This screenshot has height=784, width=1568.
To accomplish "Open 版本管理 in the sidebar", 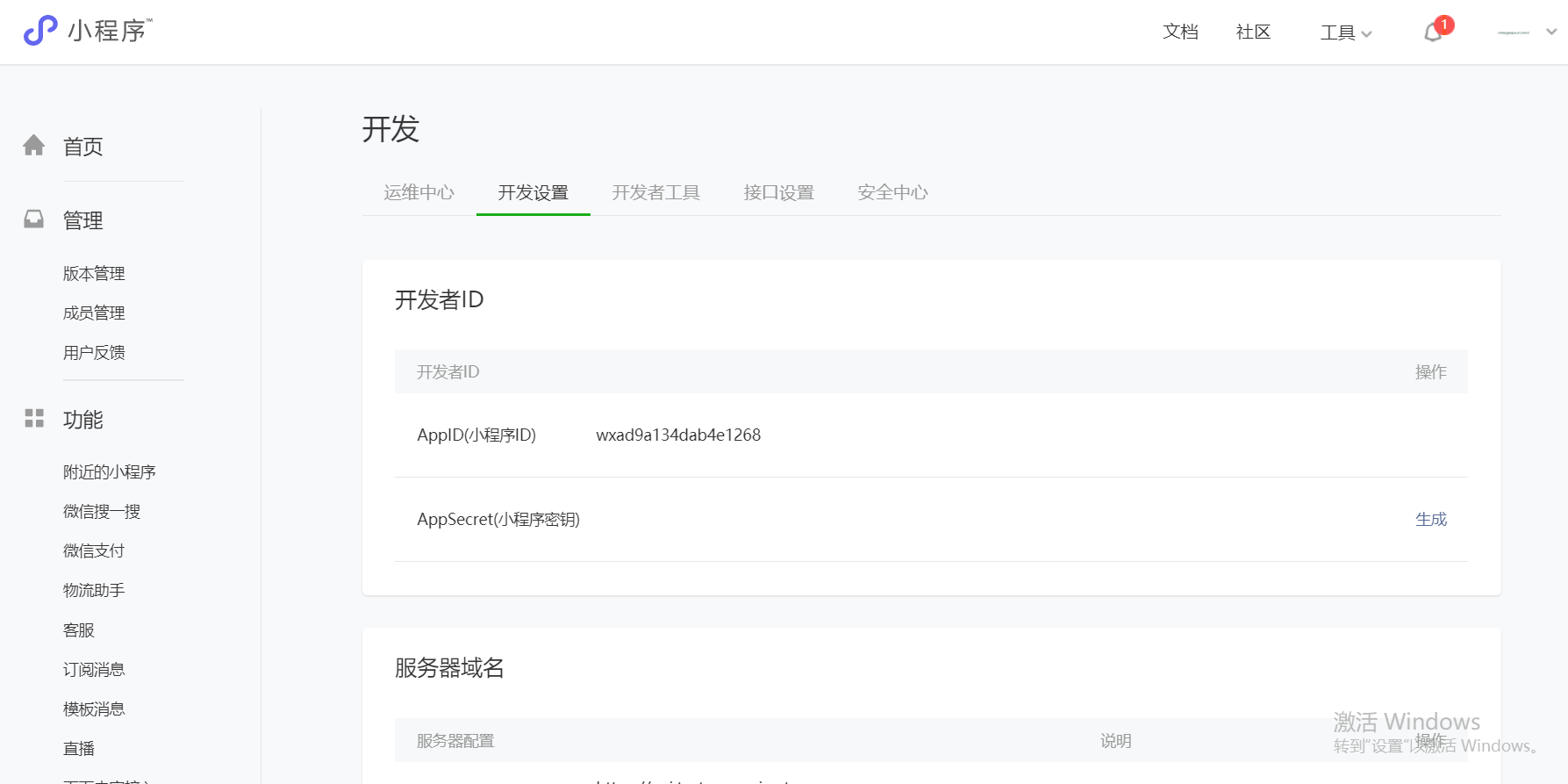I will point(94,273).
